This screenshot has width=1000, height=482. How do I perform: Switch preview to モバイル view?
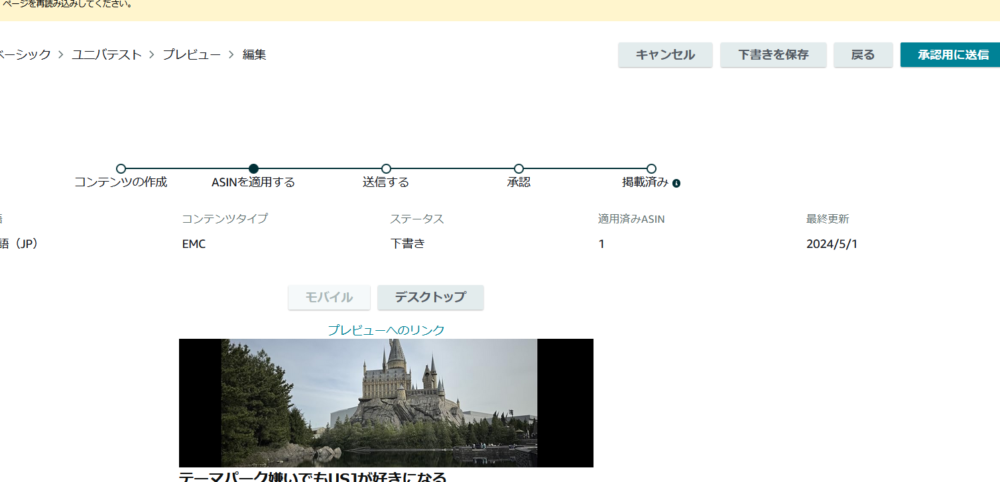coord(329,297)
